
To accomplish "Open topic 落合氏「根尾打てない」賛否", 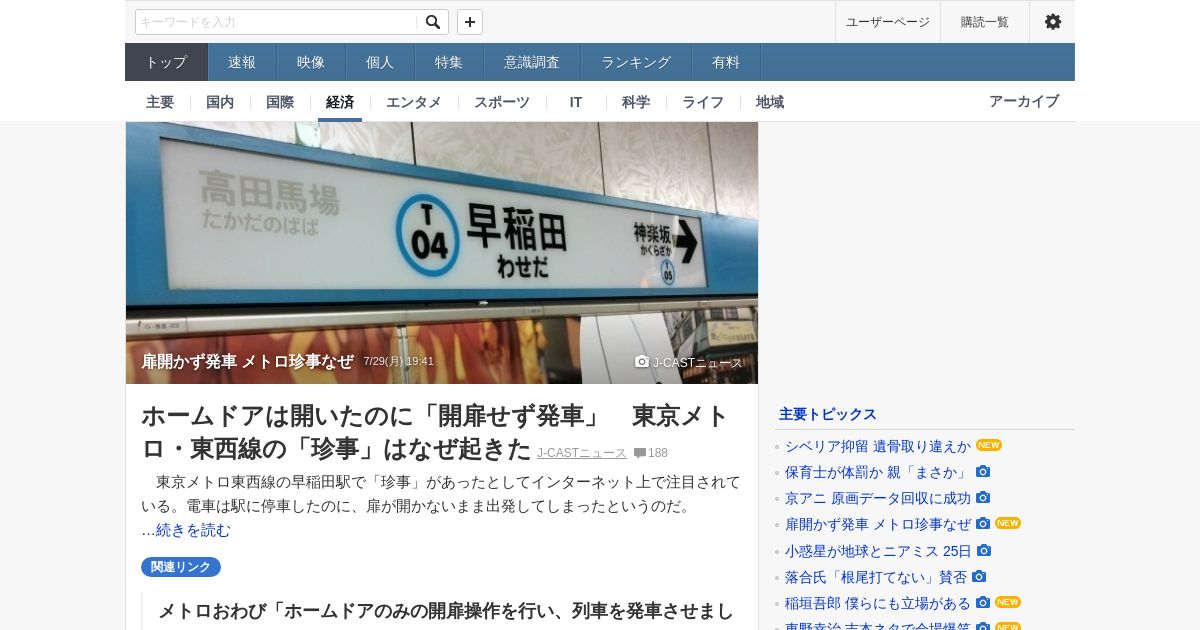I will click(876, 577).
